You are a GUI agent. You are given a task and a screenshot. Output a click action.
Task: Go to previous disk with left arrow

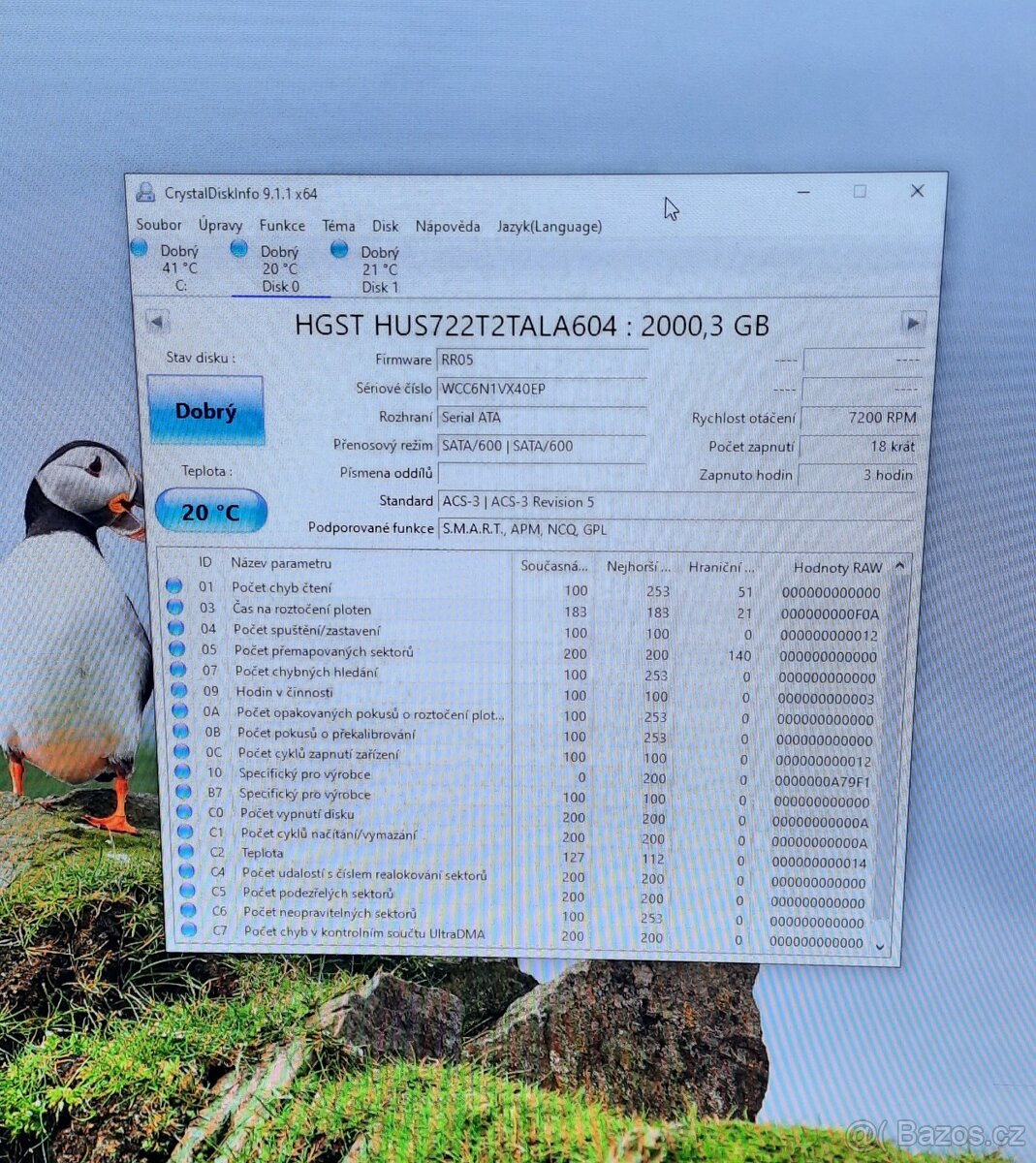pyautogui.click(x=157, y=323)
